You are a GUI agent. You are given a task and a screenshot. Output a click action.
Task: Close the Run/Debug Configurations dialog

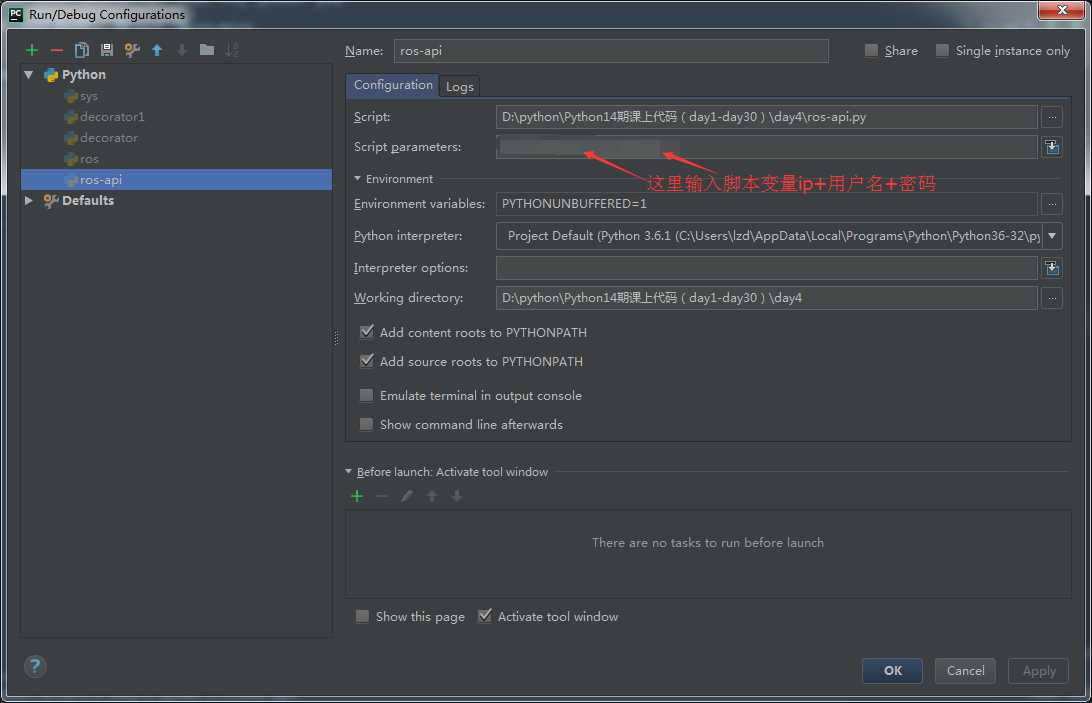1061,10
